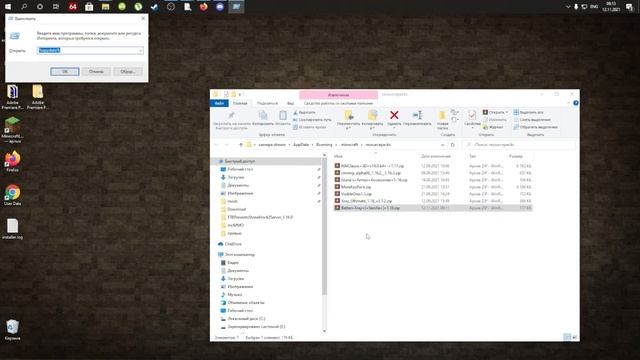The height and width of the screenshot is (360, 640).
Task: Click Clear selection (Снять выделение) in ribbon
Action: click(532, 120)
